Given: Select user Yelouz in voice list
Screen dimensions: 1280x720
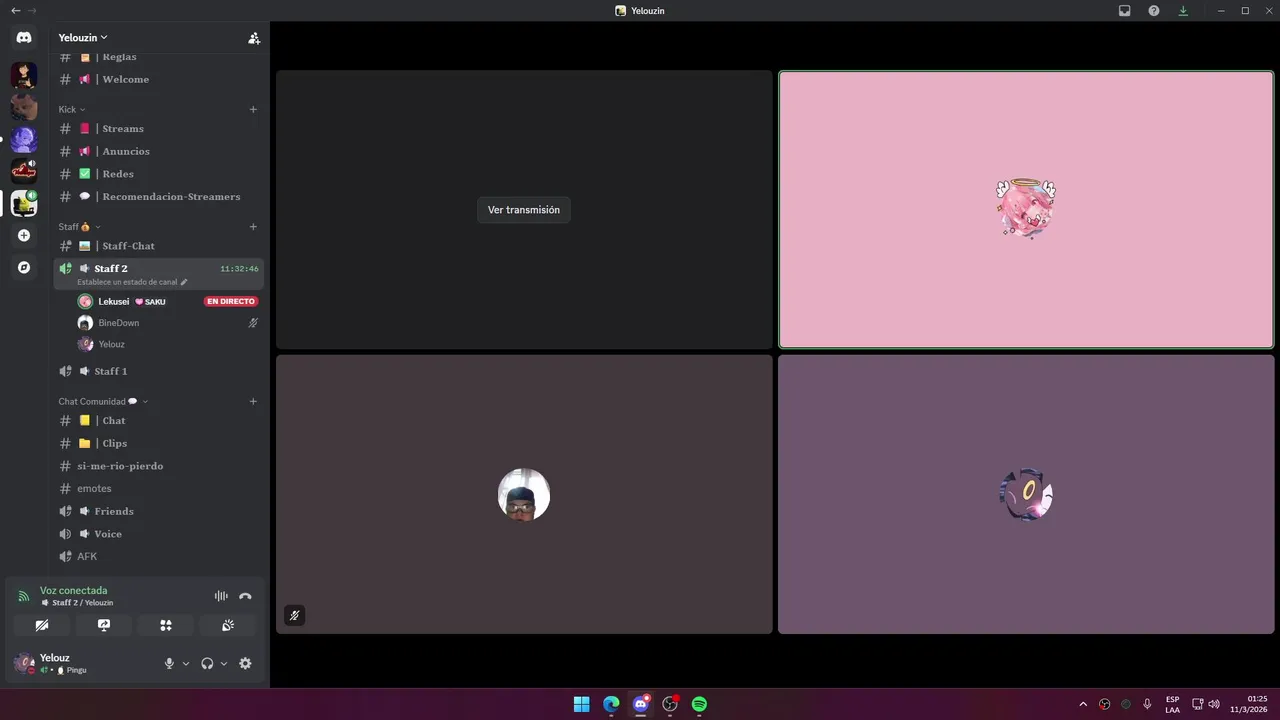Looking at the screenshot, I should 168,345.
